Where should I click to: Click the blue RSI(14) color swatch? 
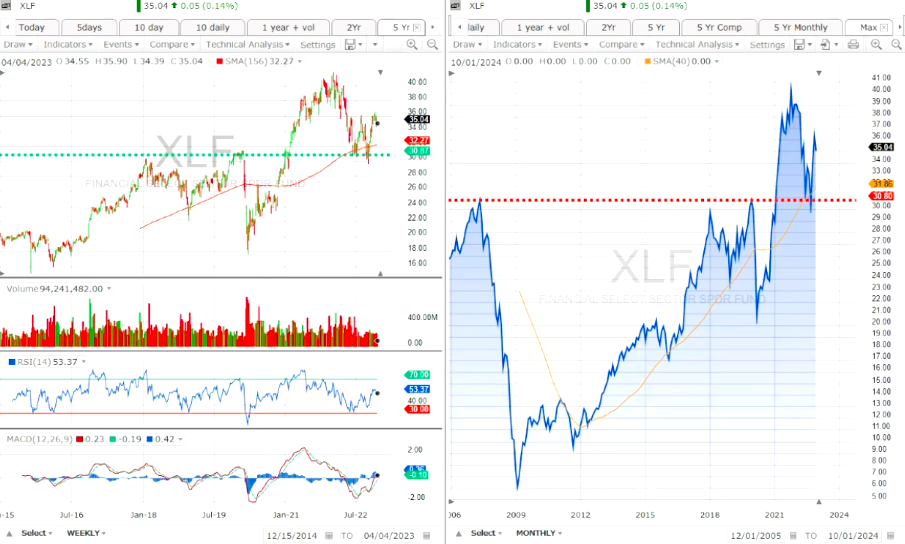point(12,362)
